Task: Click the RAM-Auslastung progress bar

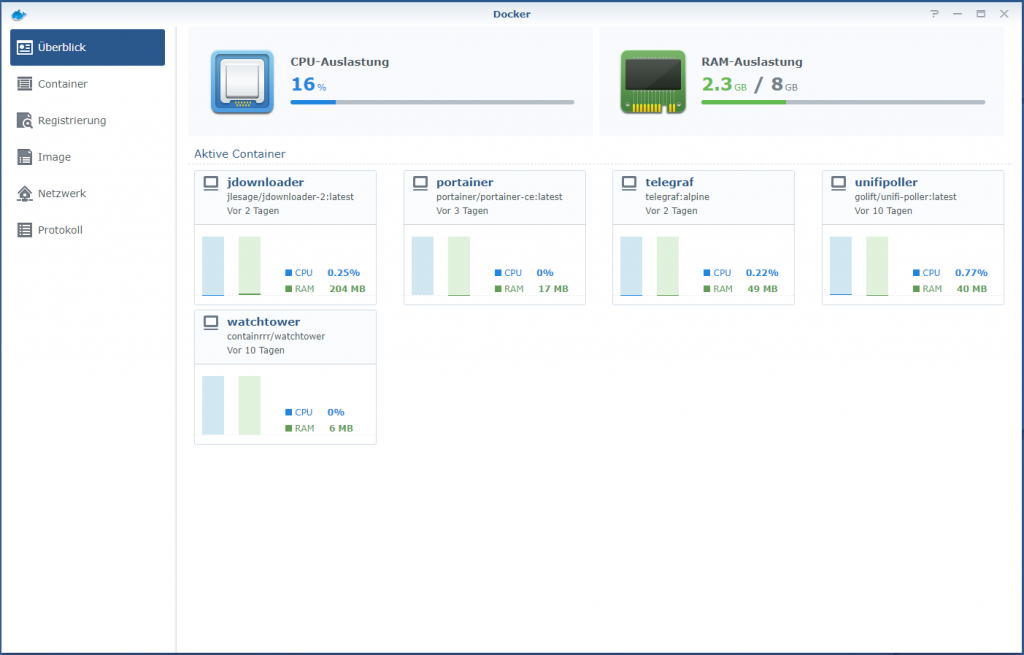Action: point(843,103)
